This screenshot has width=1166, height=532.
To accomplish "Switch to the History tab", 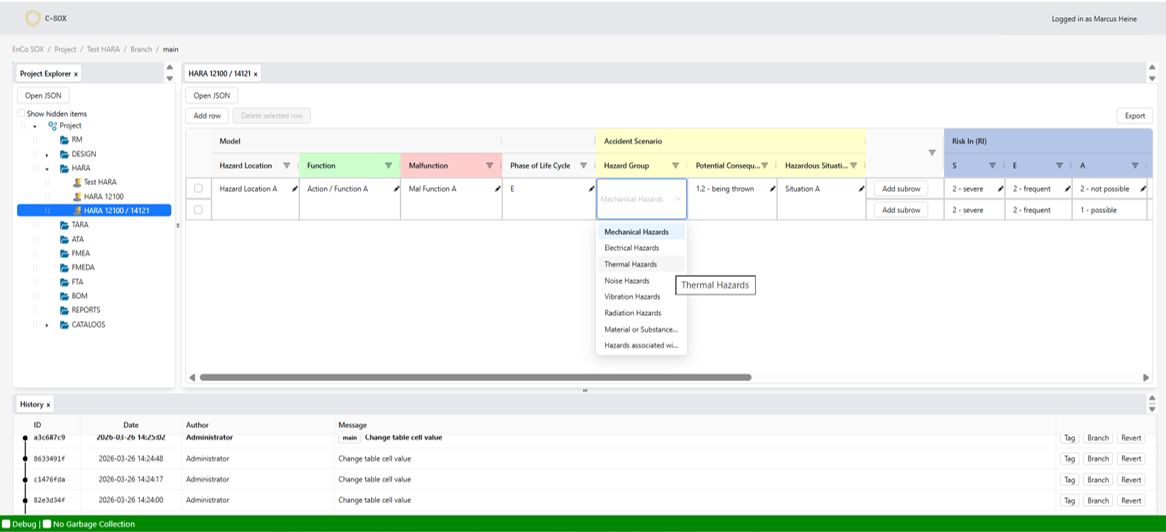I will point(31,404).
